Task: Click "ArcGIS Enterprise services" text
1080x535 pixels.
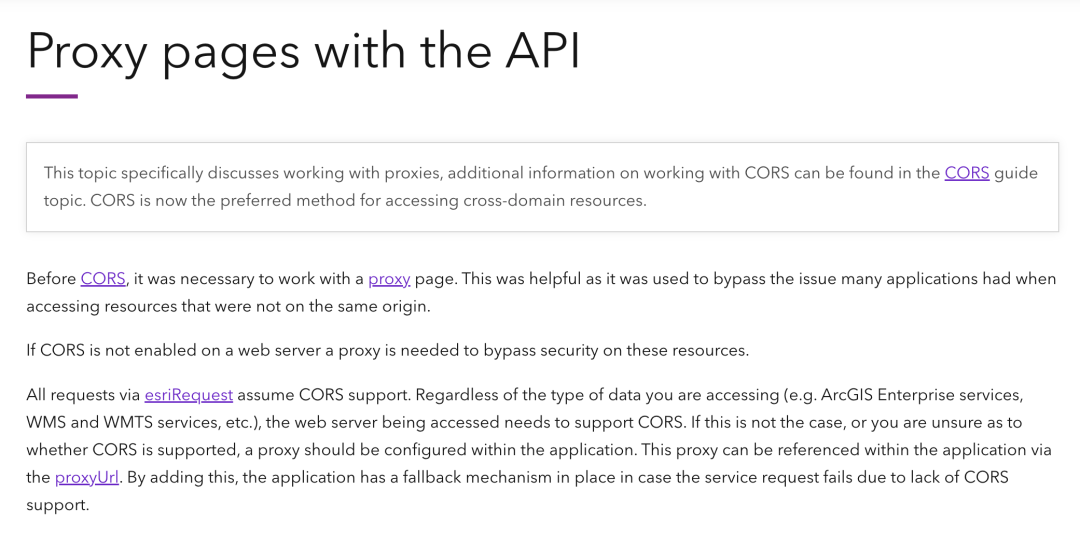Action: point(921,395)
